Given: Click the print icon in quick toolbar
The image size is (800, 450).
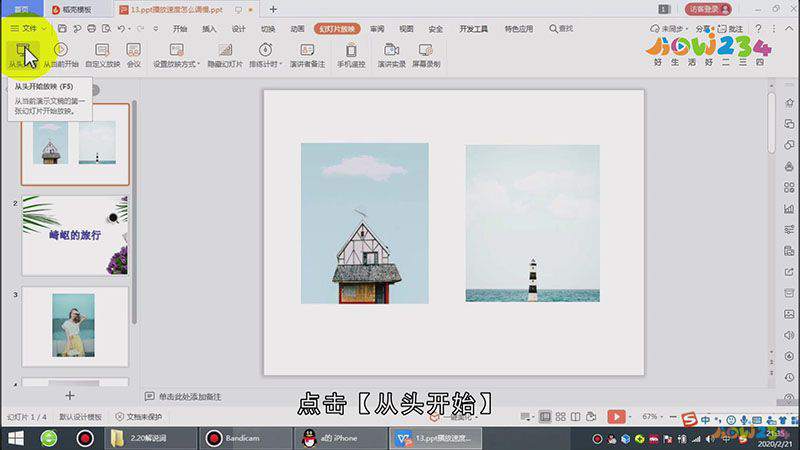Looking at the screenshot, I should 91,29.
